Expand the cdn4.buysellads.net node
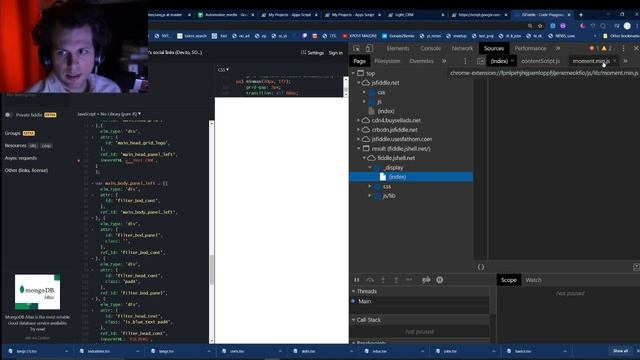Image resolution: width=640 pixels, height=360 pixels. click(359, 120)
